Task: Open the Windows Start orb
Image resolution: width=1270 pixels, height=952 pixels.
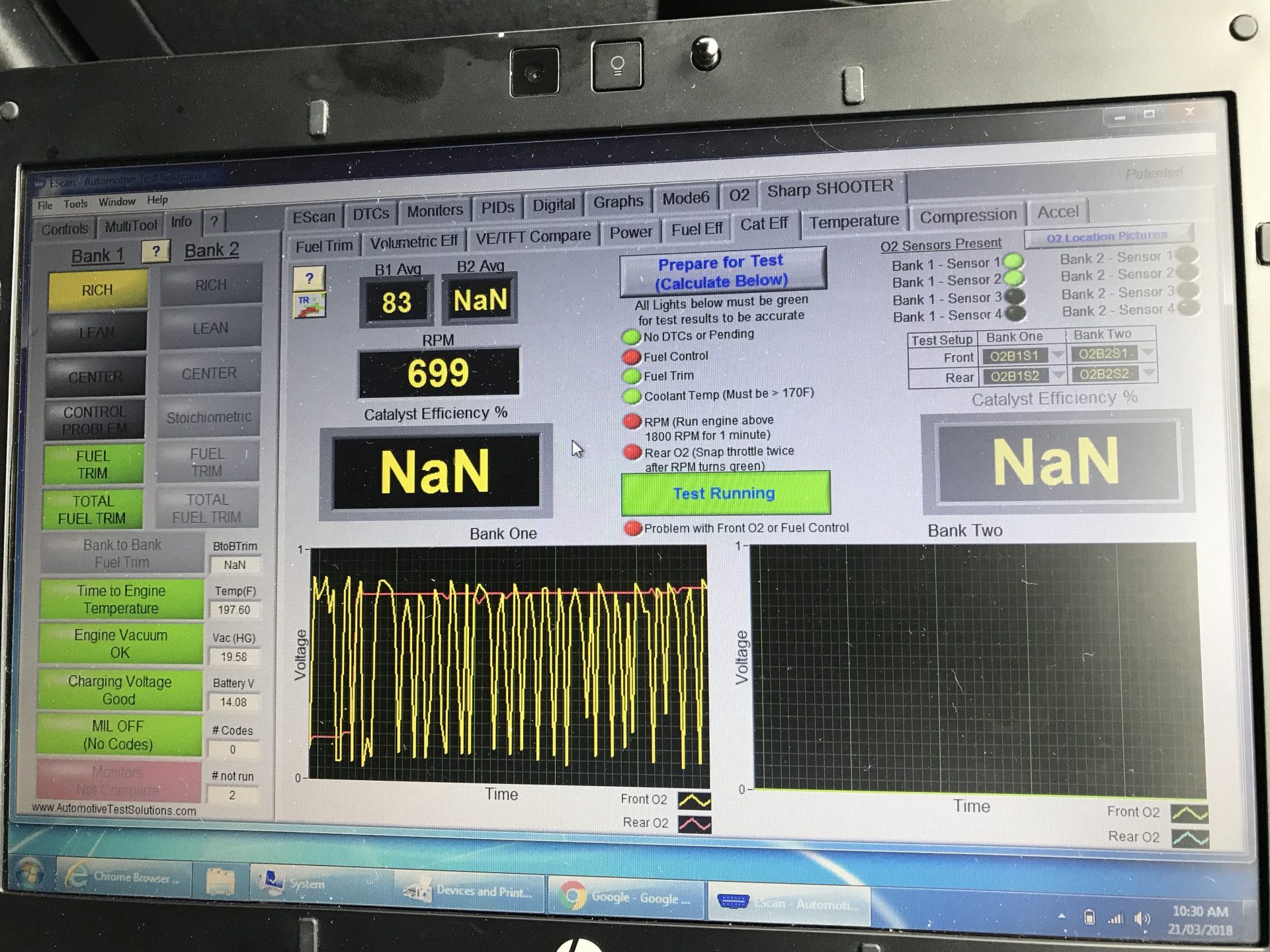Action: coord(29,872)
